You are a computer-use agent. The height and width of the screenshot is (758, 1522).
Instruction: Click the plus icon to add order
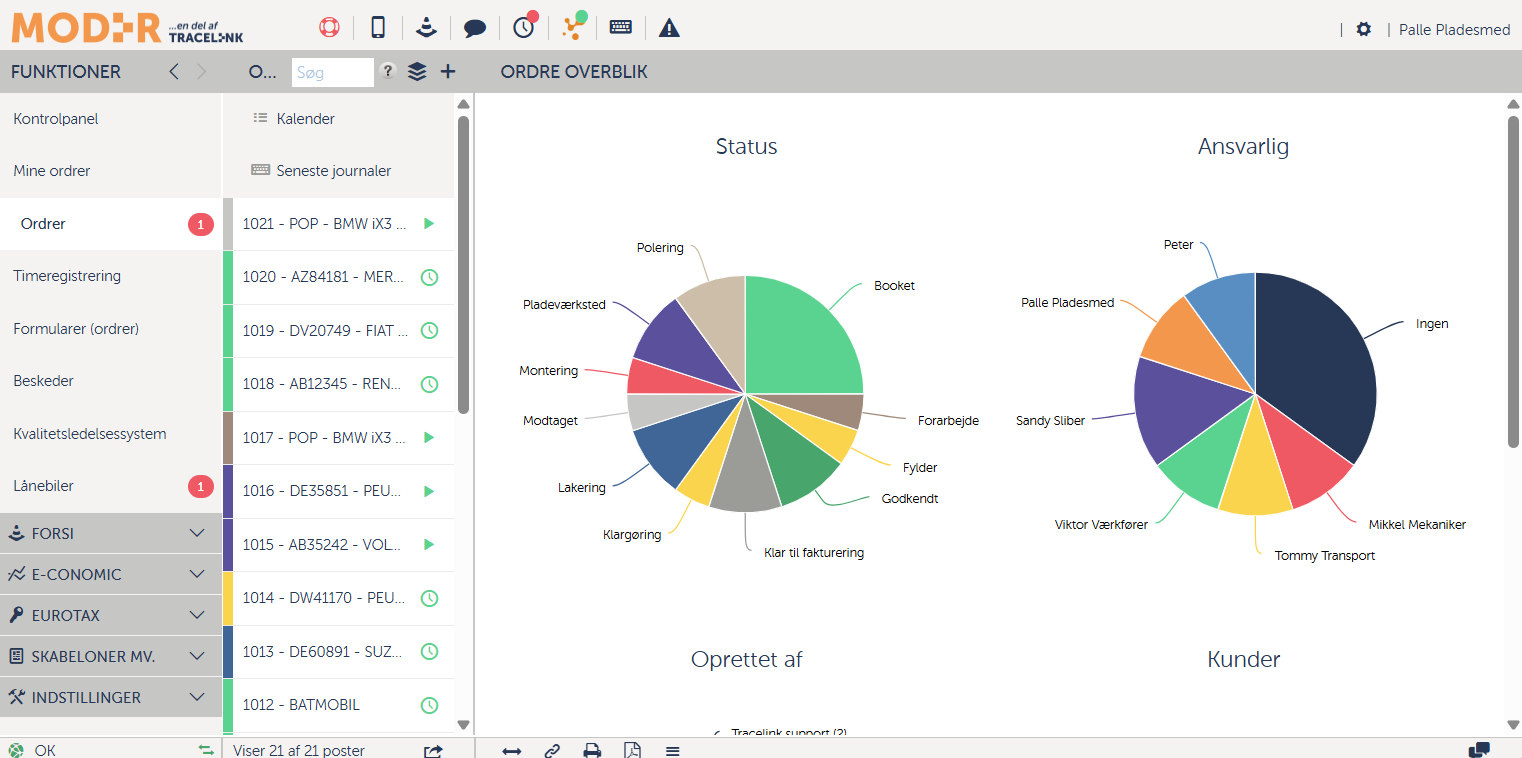coord(448,71)
